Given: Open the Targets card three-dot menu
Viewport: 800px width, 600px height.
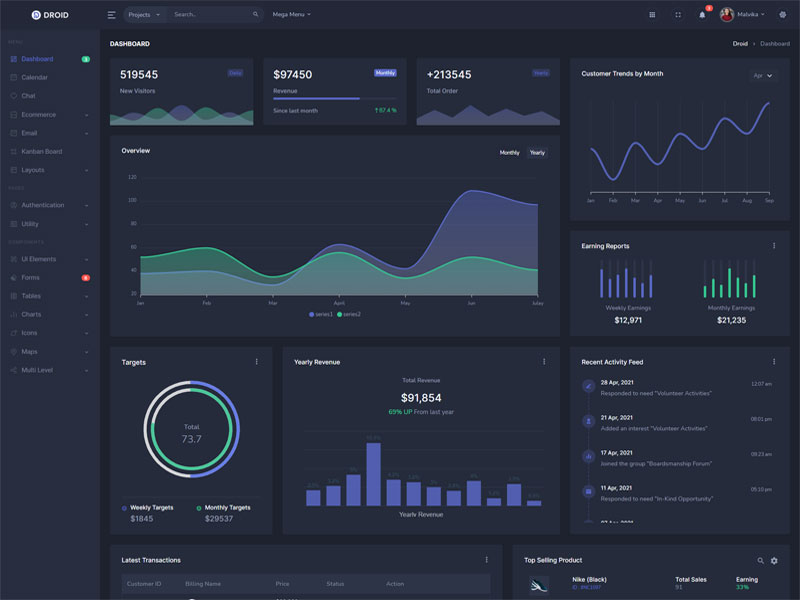Looking at the screenshot, I should tap(256, 362).
